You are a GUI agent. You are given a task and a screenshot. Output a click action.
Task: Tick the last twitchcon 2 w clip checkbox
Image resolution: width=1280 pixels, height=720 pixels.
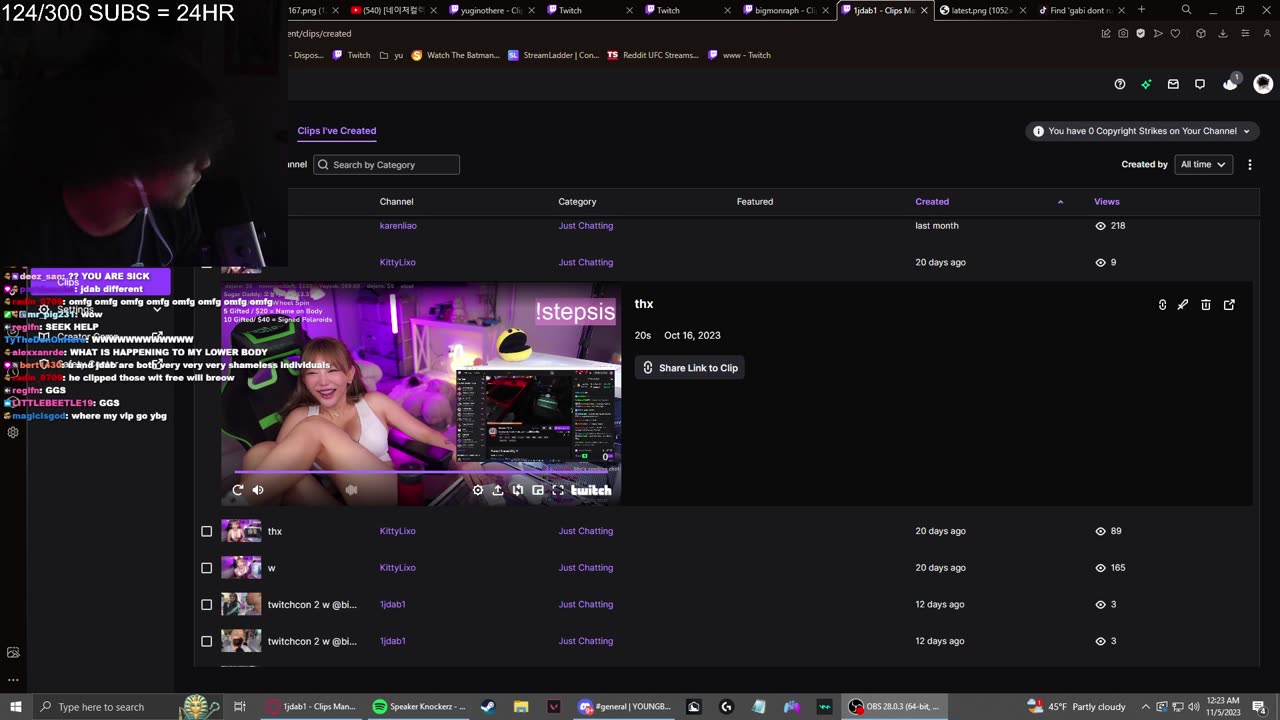point(207,641)
